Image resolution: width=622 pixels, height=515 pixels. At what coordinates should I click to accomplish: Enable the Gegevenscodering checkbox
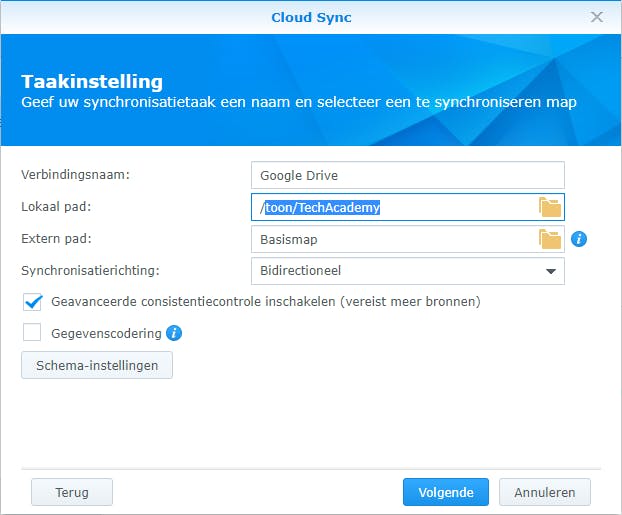click(x=33, y=333)
